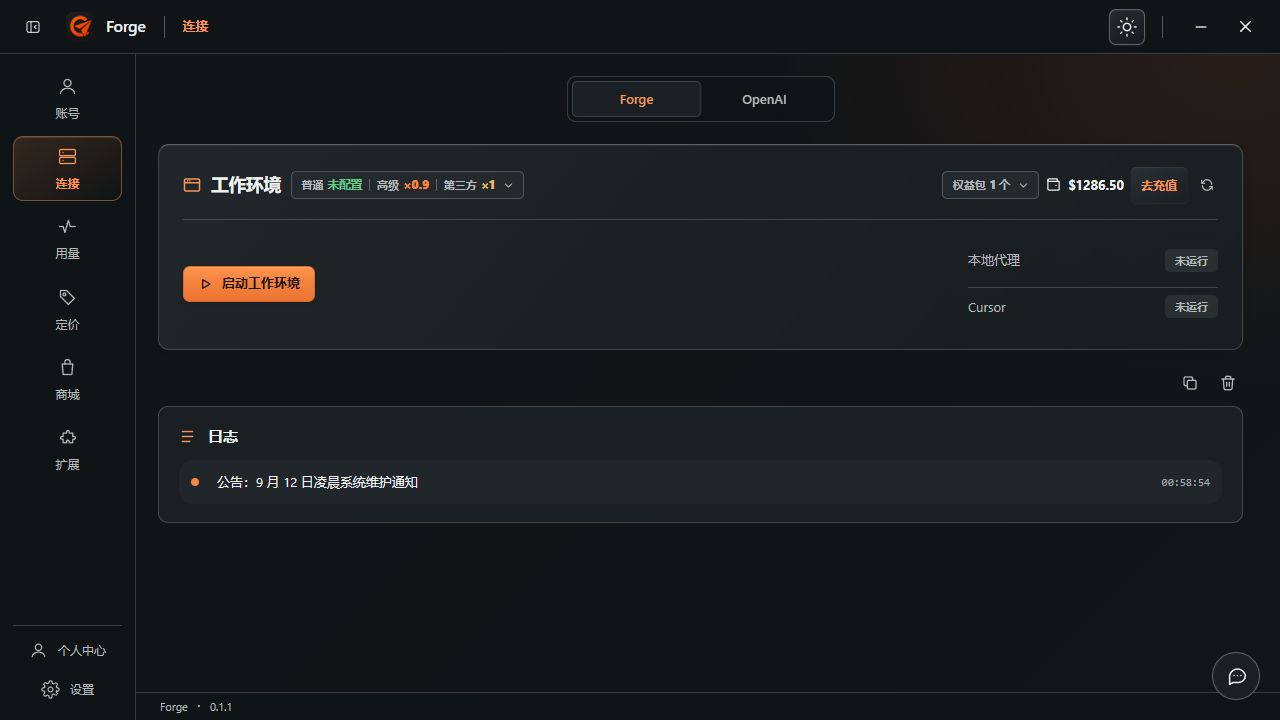Click 启动工作环境 to start the environment

click(x=249, y=284)
